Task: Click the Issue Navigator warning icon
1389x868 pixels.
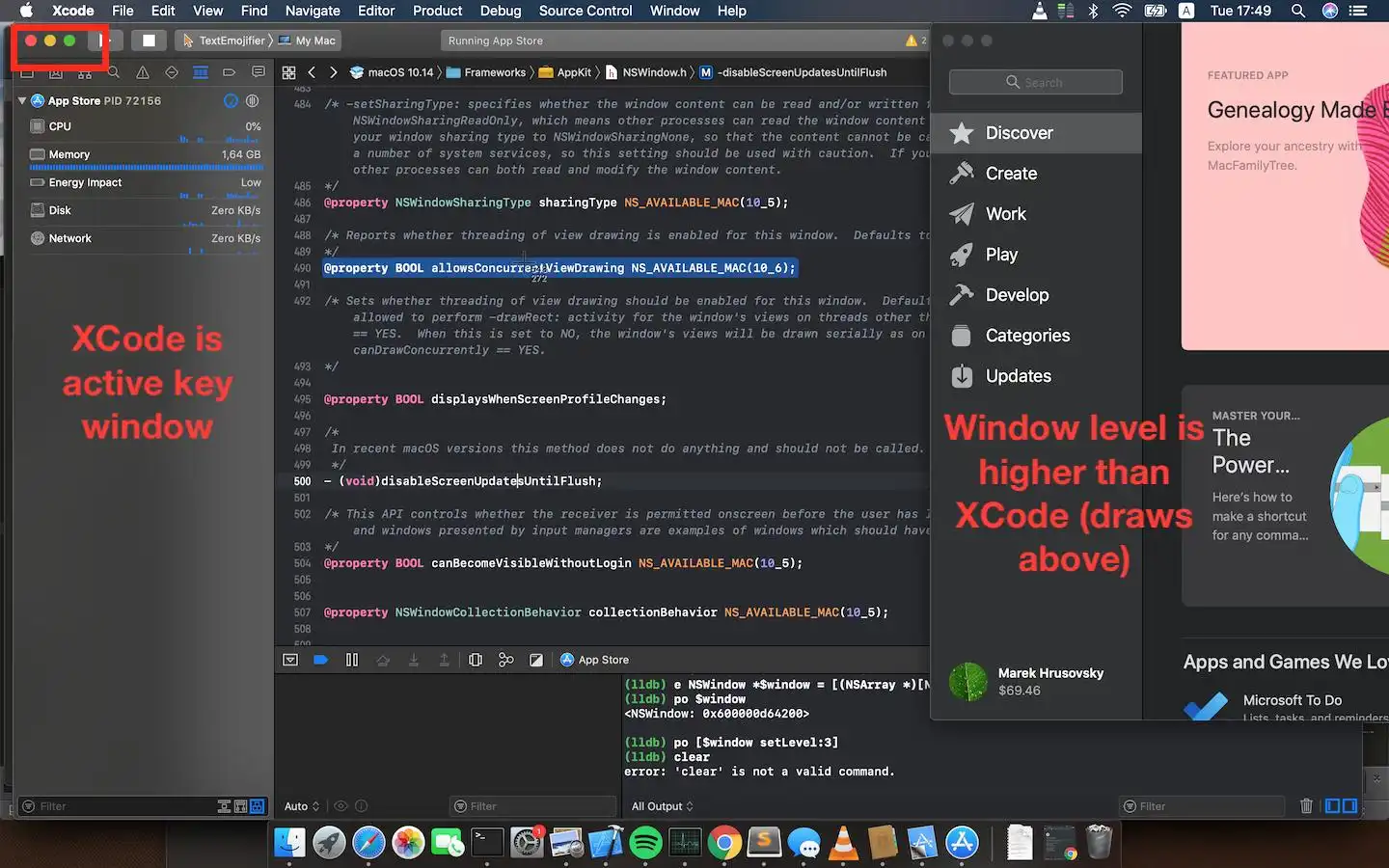Action: pos(143,71)
